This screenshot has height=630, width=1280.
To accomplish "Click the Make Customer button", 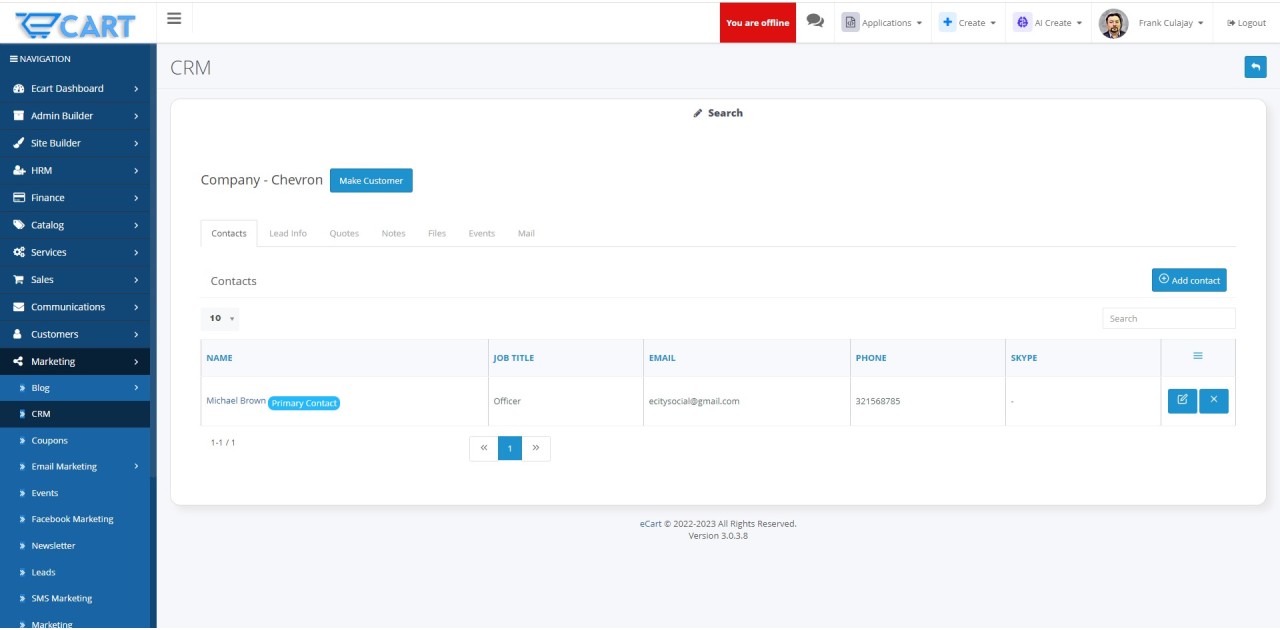I will point(371,181).
